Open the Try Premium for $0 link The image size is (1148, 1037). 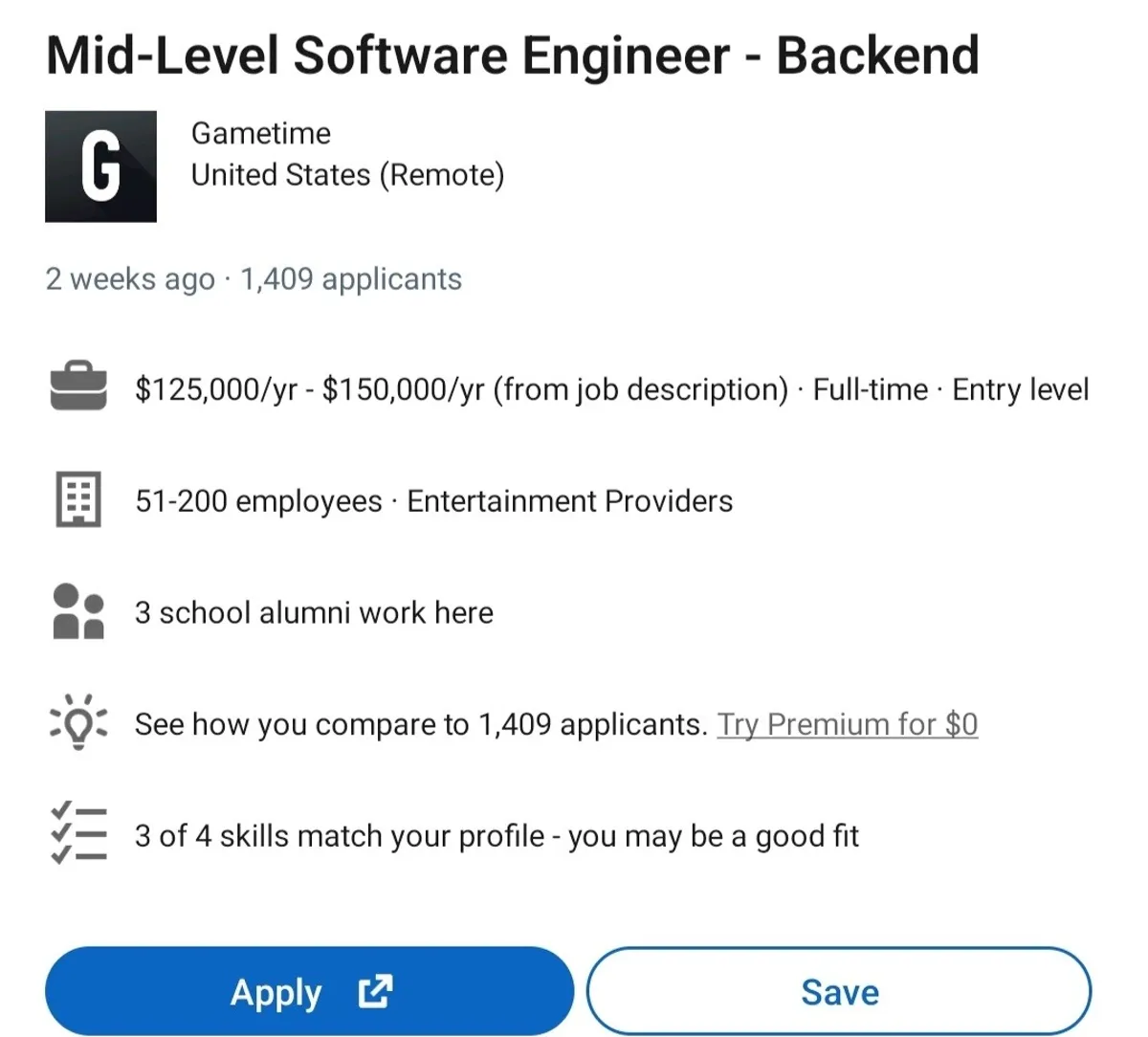(x=847, y=724)
